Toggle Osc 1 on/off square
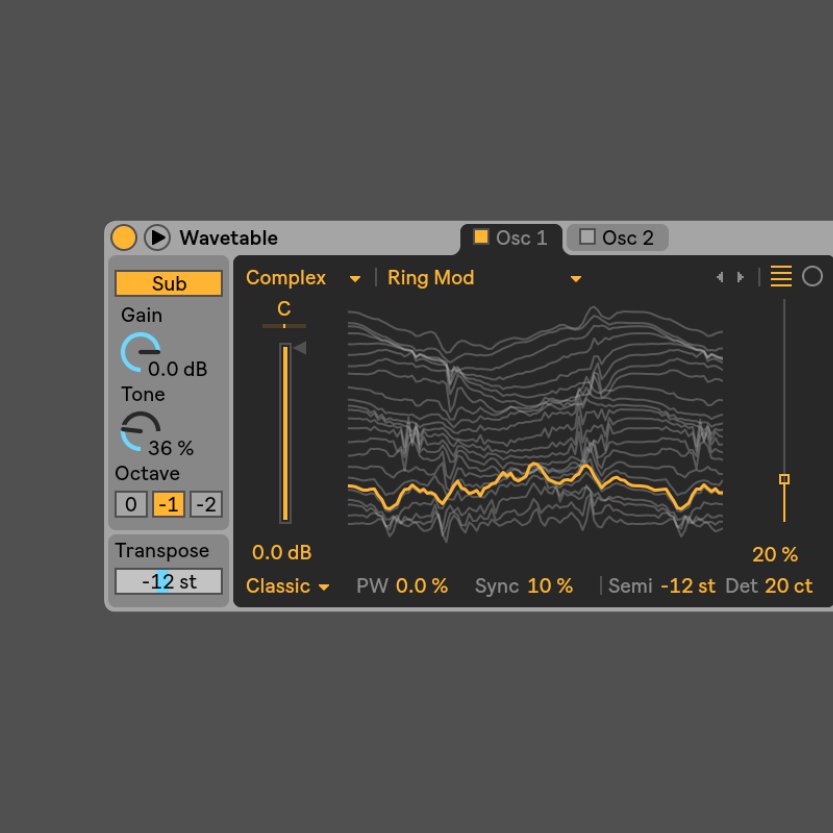Image resolution: width=833 pixels, height=833 pixels. click(481, 236)
